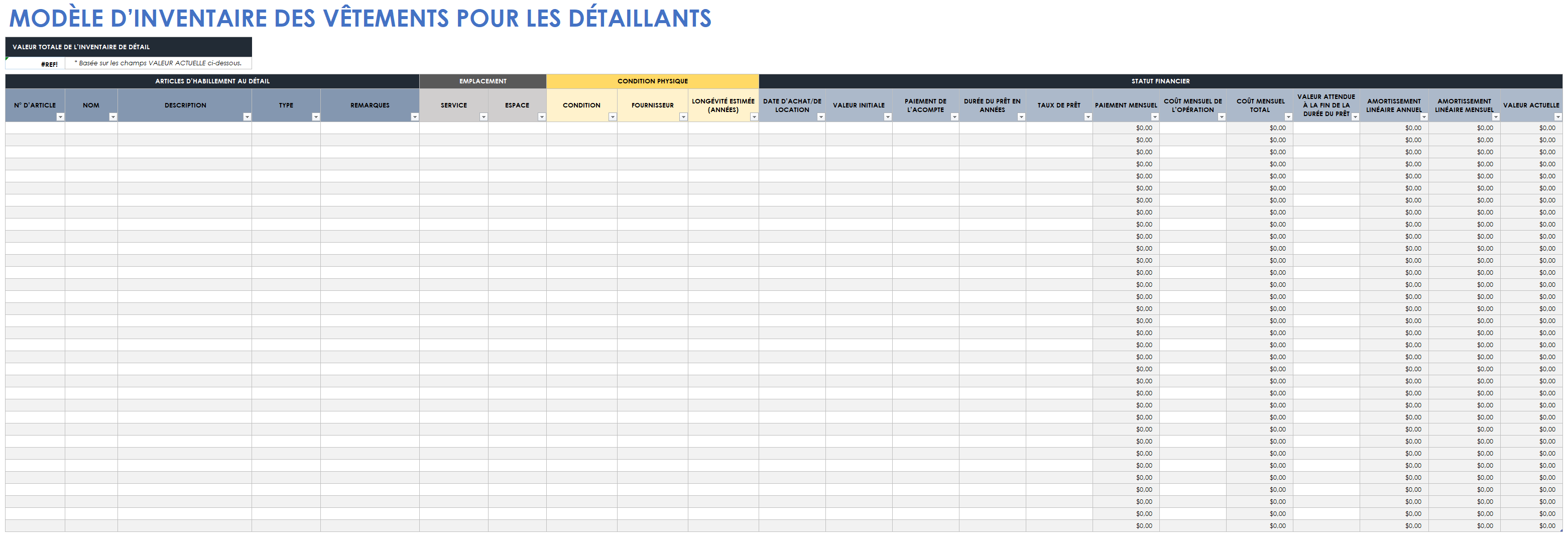Open the COÛT MENSUEL TOTAL filter dropdown
Viewport: 1568px width, 538px height.
click(1288, 117)
